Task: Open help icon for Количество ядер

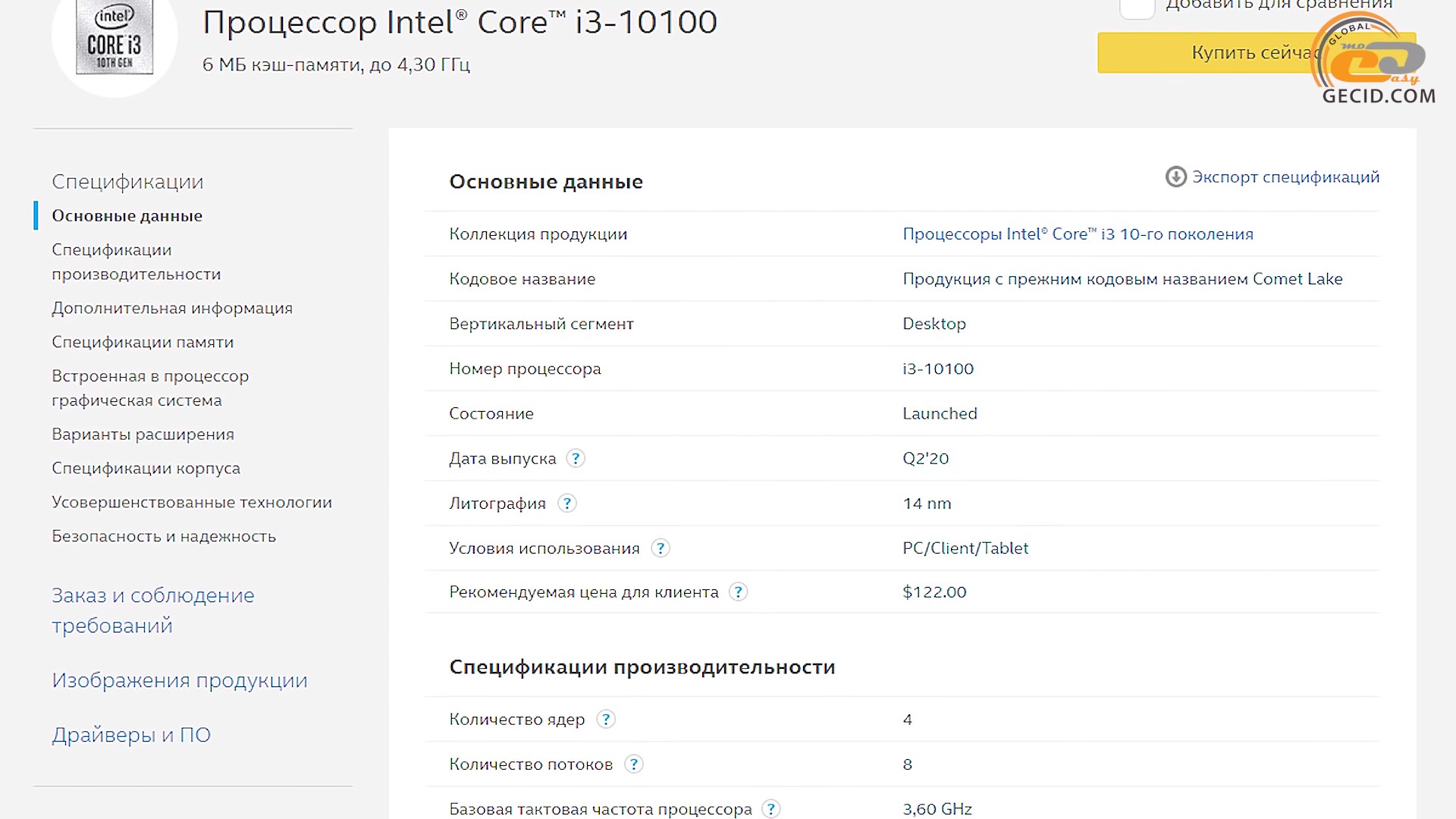Action: [x=605, y=719]
